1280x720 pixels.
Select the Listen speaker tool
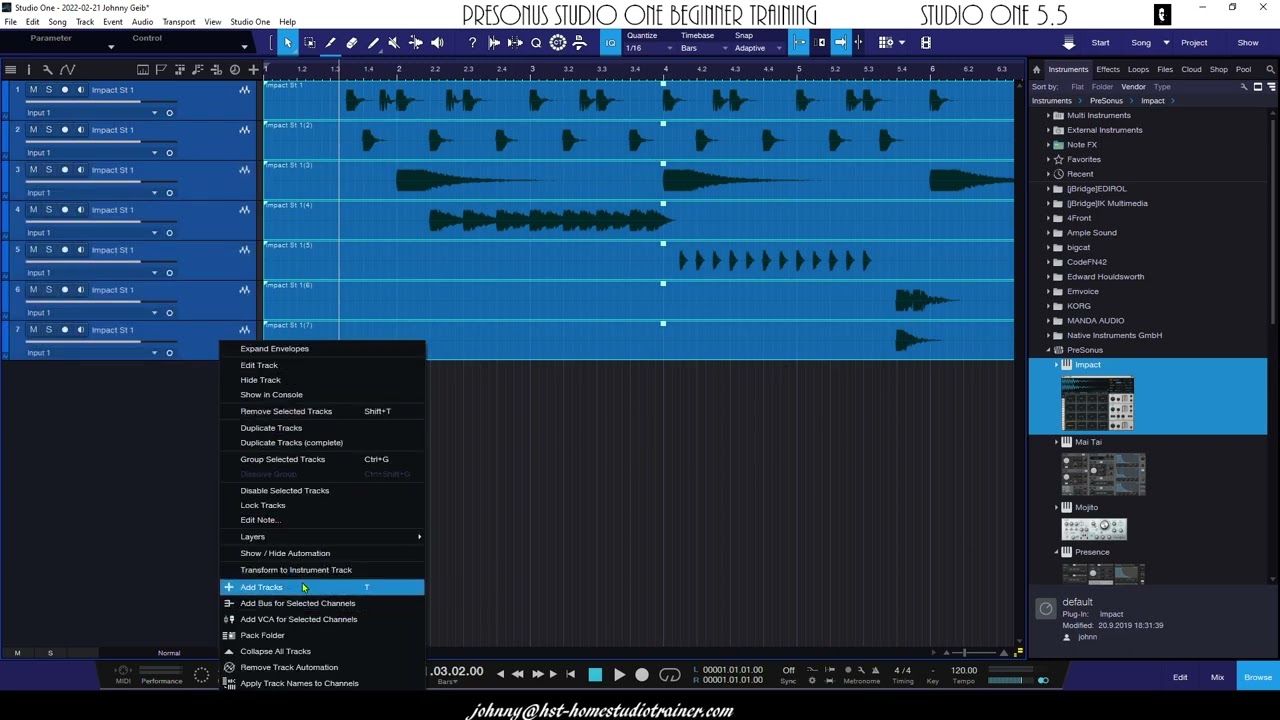point(437,43)
